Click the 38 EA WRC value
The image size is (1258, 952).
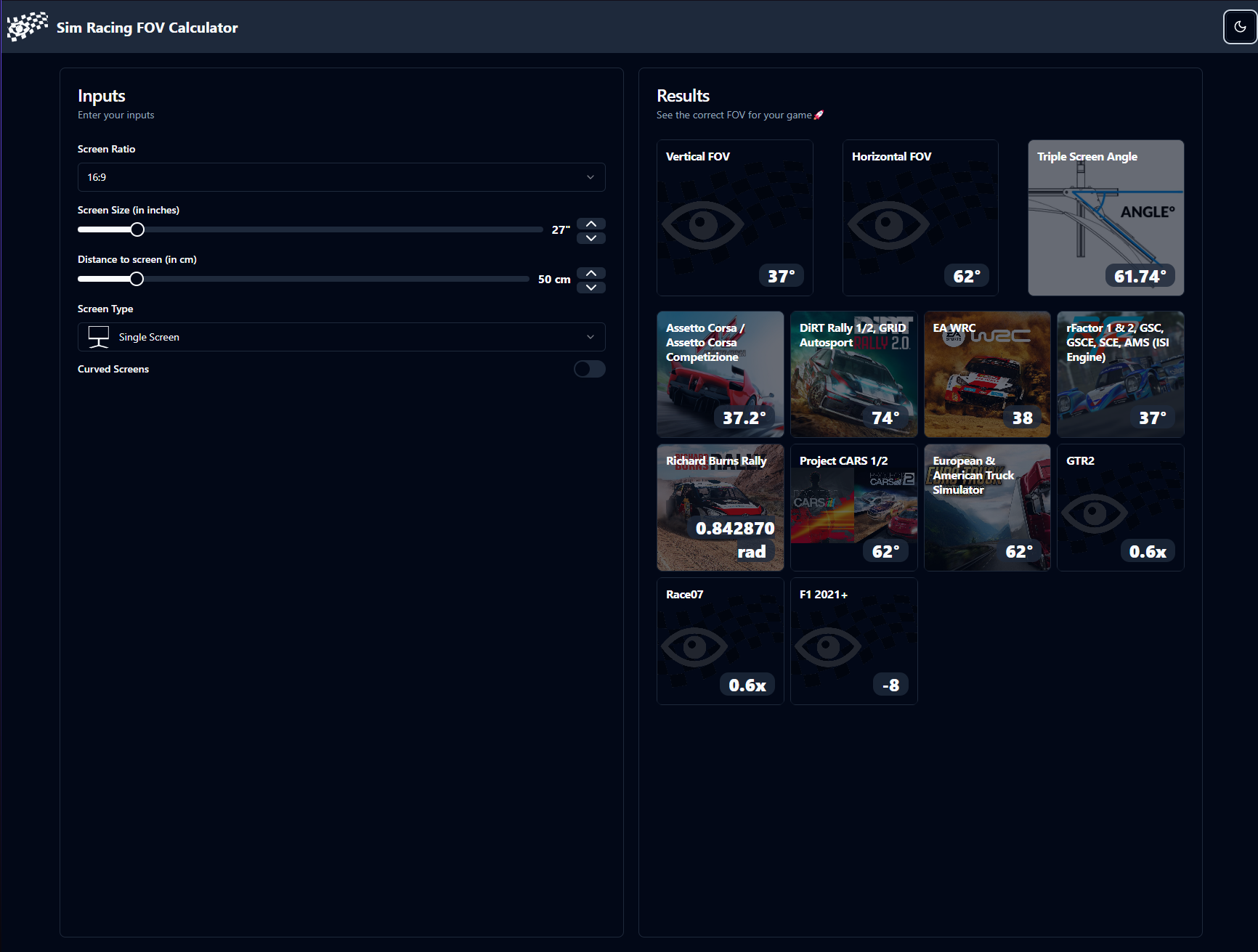[1023, 418]
